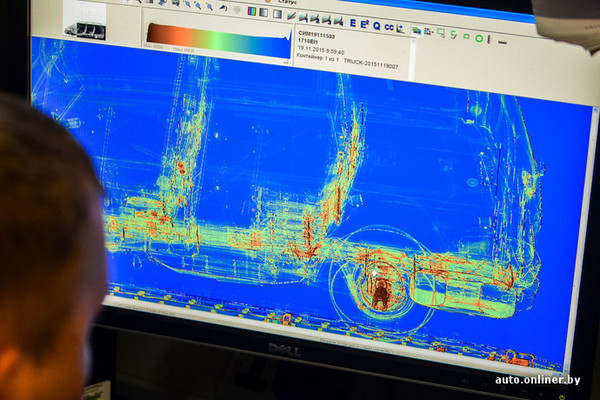Click the date 19.11.2015 9:59:40
This screenshot has width=600, height=400.
[321, 50]
